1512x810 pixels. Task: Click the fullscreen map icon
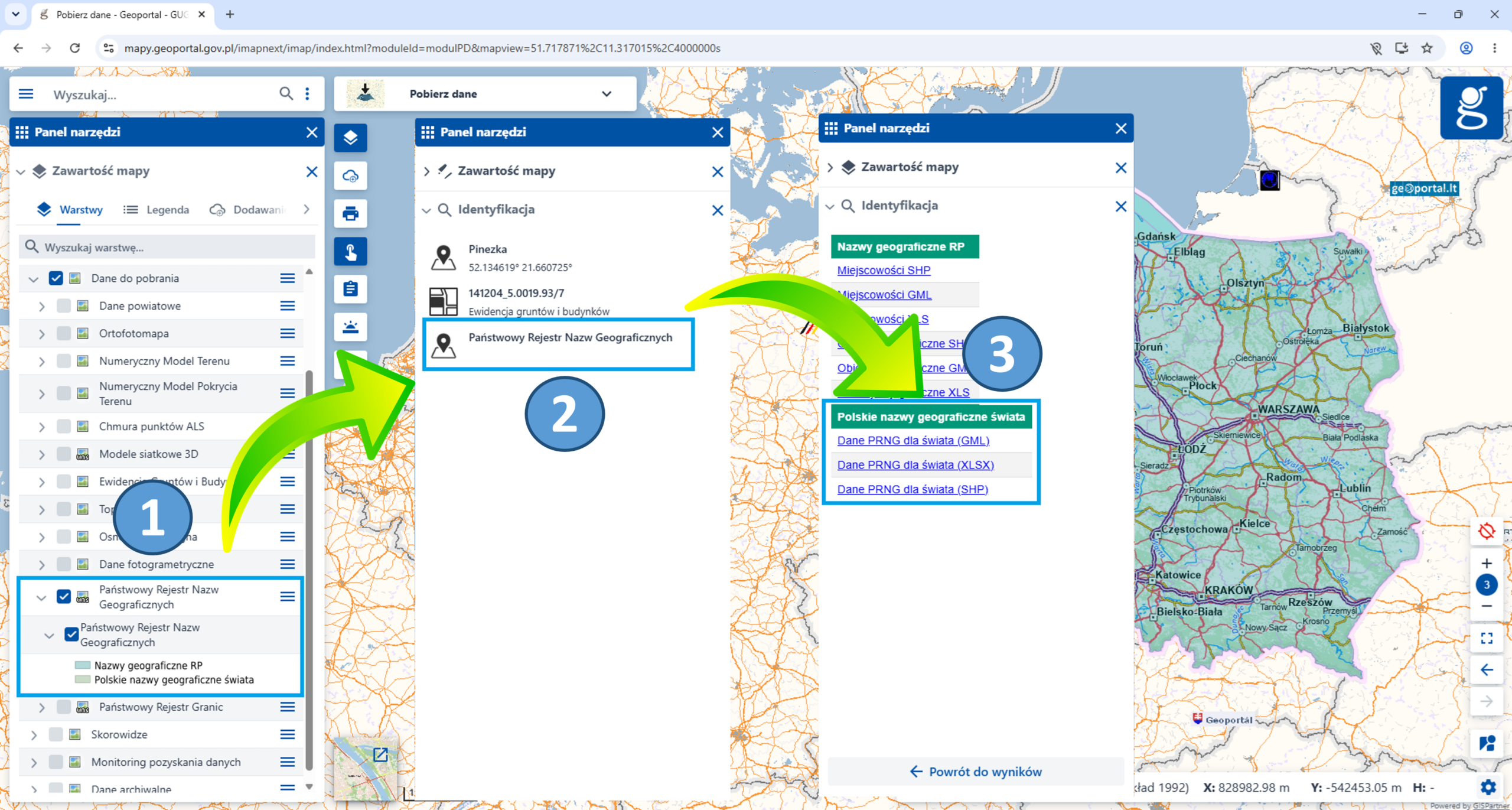tap(1487, 638)
